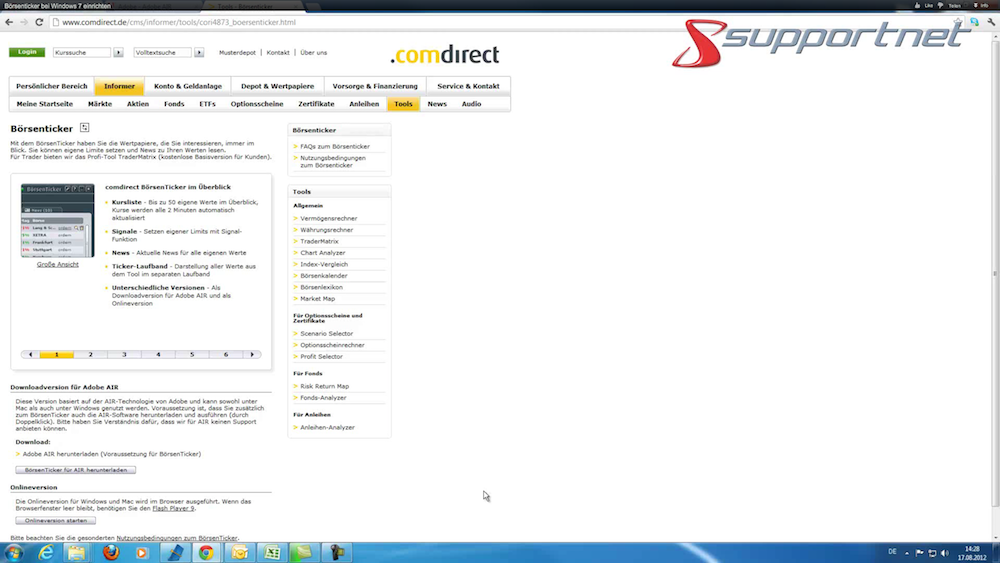Go to Meine Startseite submenu item
This screenshot has width=1000, height=563.
tap(45, 104)
